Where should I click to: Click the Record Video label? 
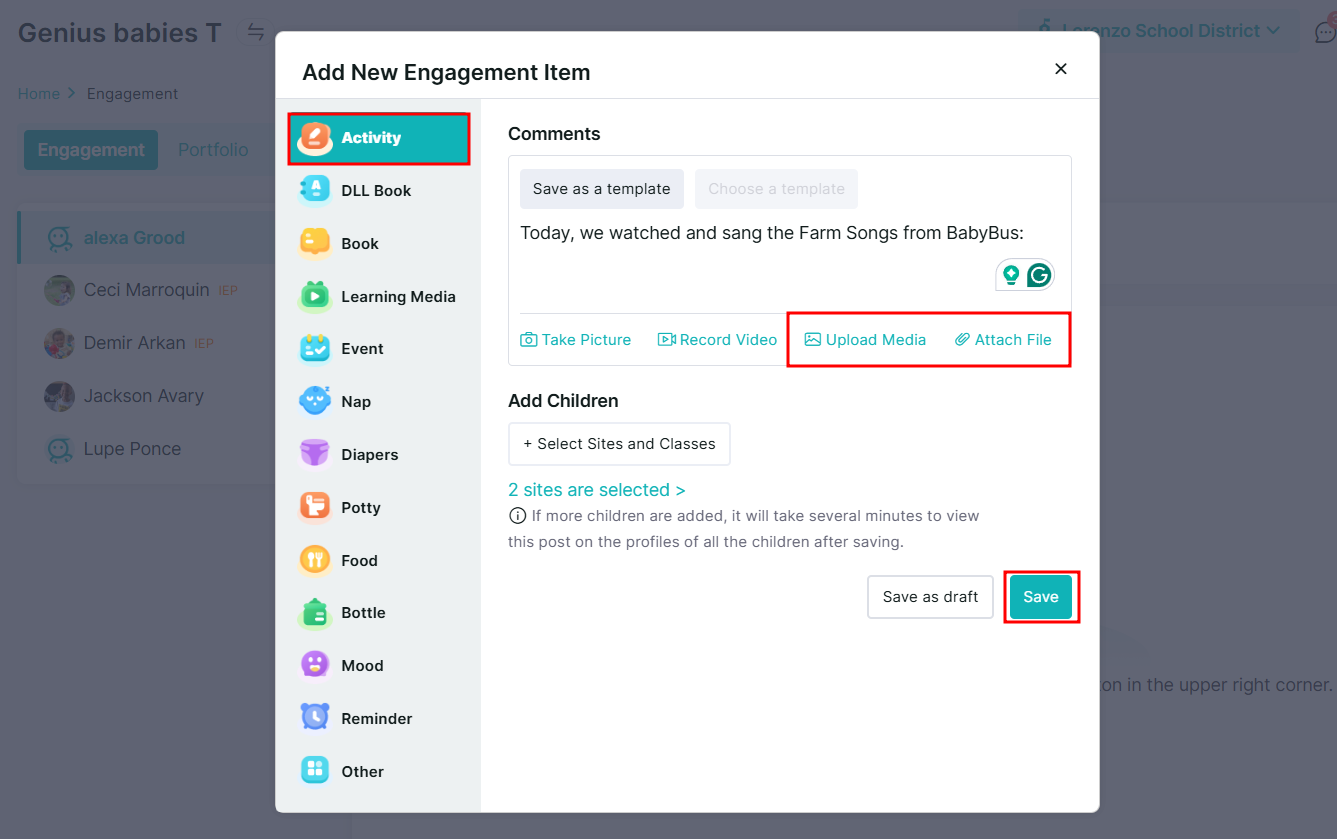tap(728, 340)
